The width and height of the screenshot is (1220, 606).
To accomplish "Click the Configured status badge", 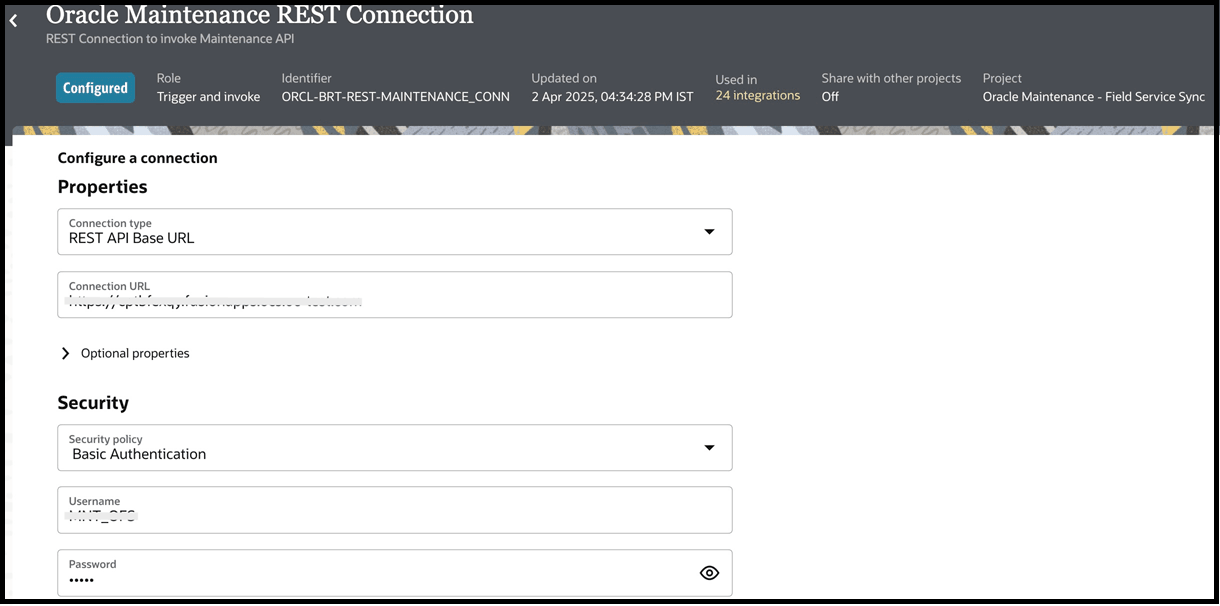I will point(96,88).
